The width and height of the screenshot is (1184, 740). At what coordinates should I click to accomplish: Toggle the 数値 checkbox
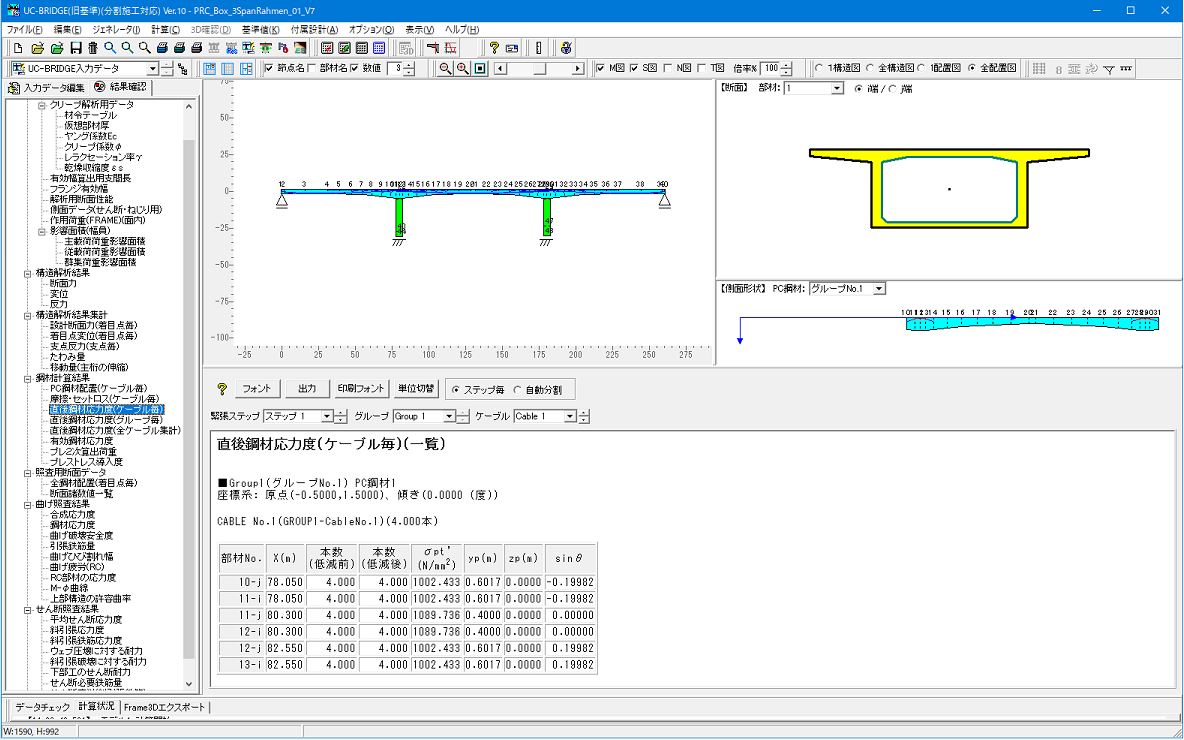pos(354,69)
